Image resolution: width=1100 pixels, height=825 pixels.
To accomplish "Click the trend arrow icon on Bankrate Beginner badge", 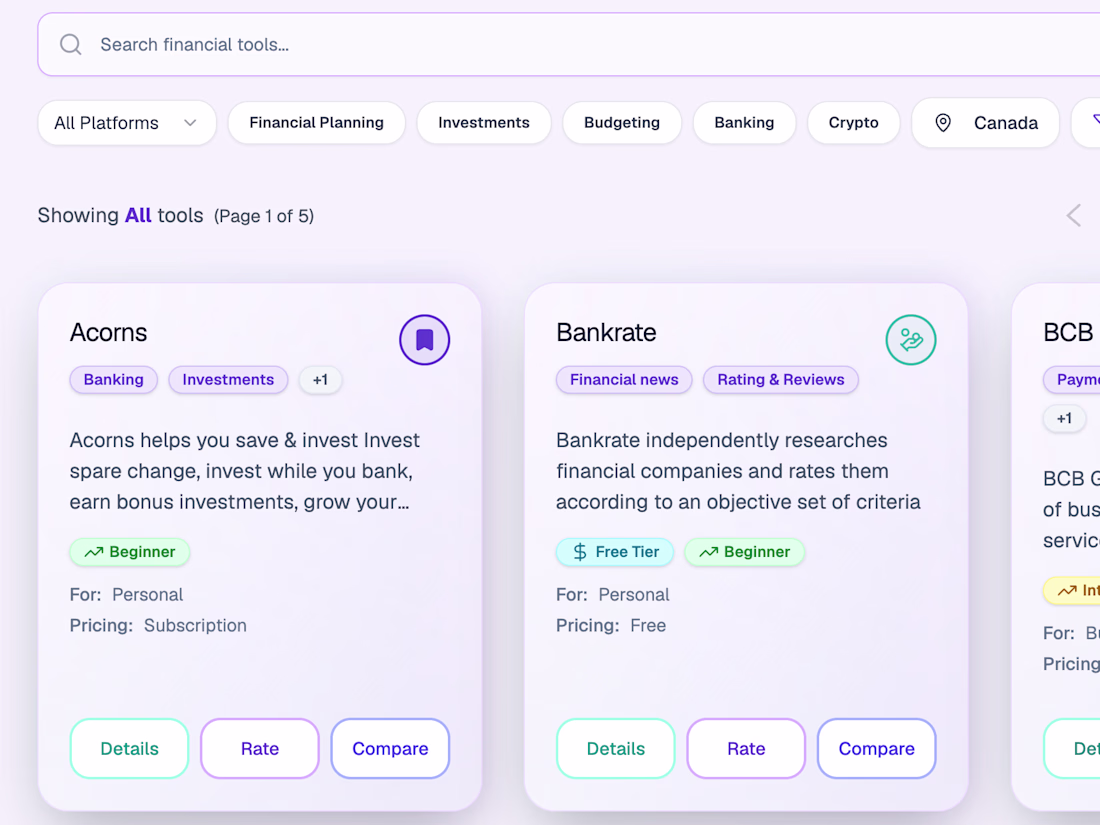I will point(709,552).
